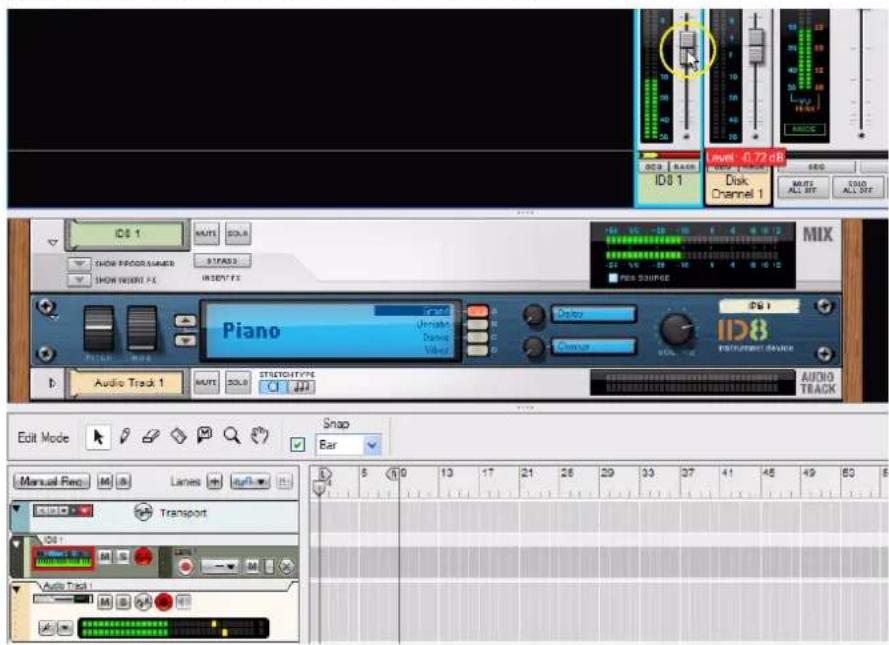
Task: Select the next ID8 sound category with the down arrow
Action: [186, 341]
